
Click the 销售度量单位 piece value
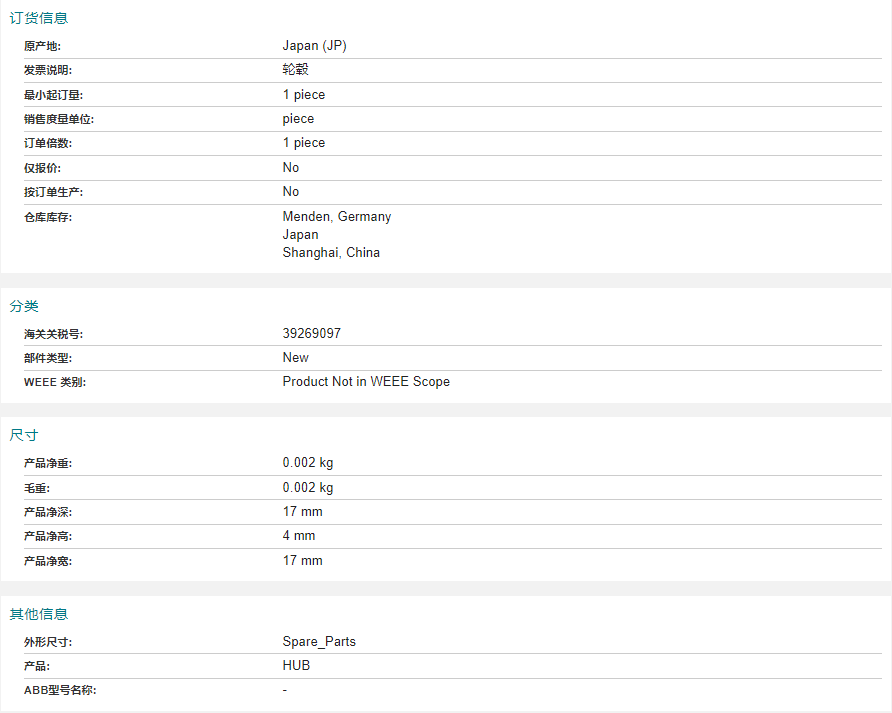[x=298, y=118]
